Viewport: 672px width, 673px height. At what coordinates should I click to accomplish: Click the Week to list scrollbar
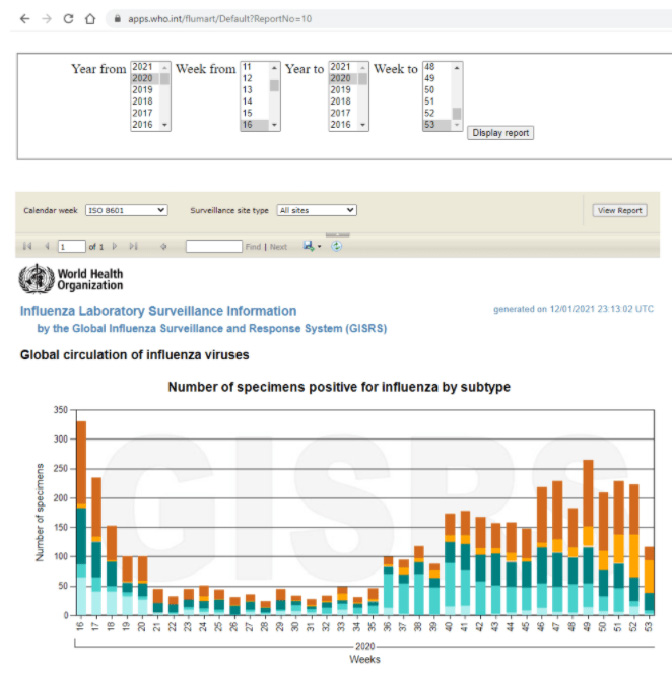(457, 96)
